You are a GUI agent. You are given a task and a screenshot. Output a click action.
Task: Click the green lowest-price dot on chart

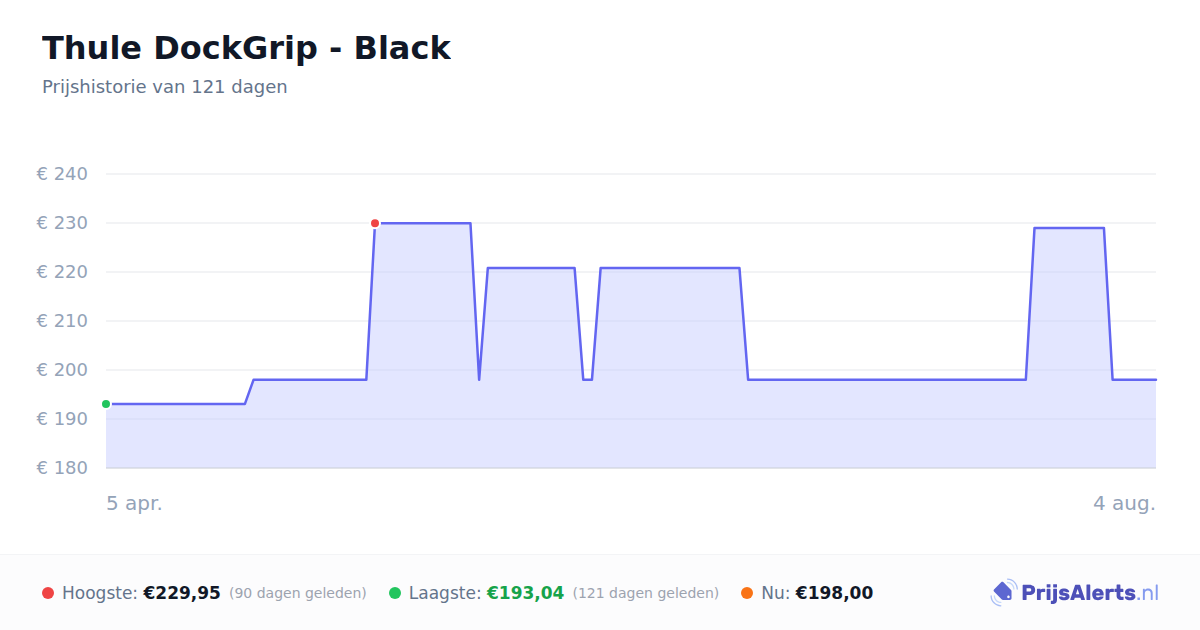(106, 404)
